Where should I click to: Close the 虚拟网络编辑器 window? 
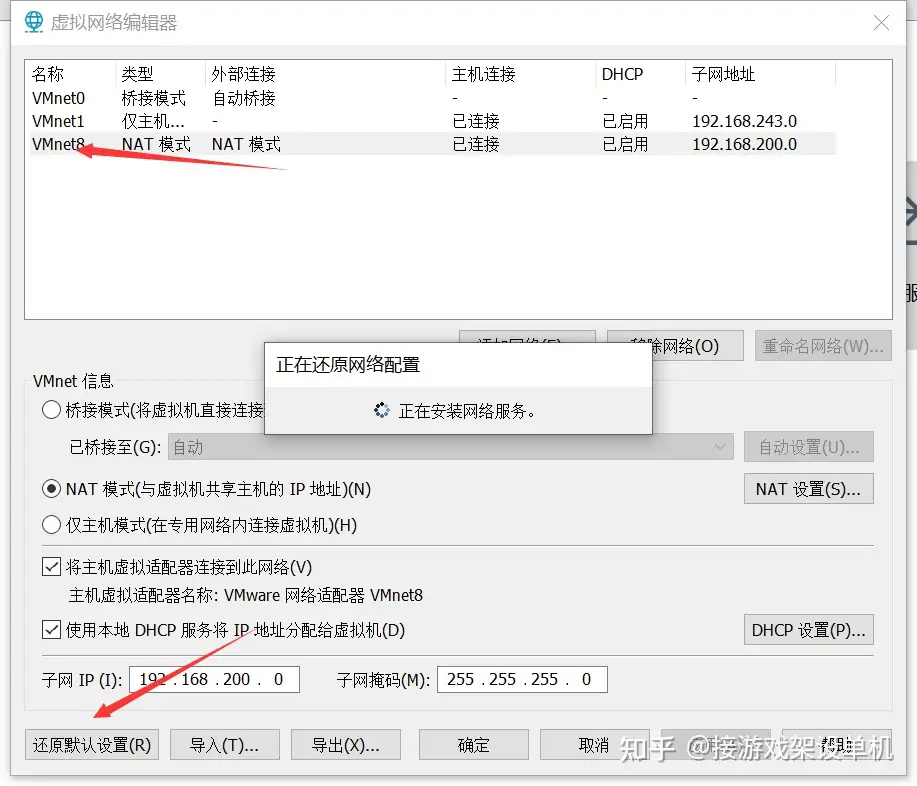(881, 23)
